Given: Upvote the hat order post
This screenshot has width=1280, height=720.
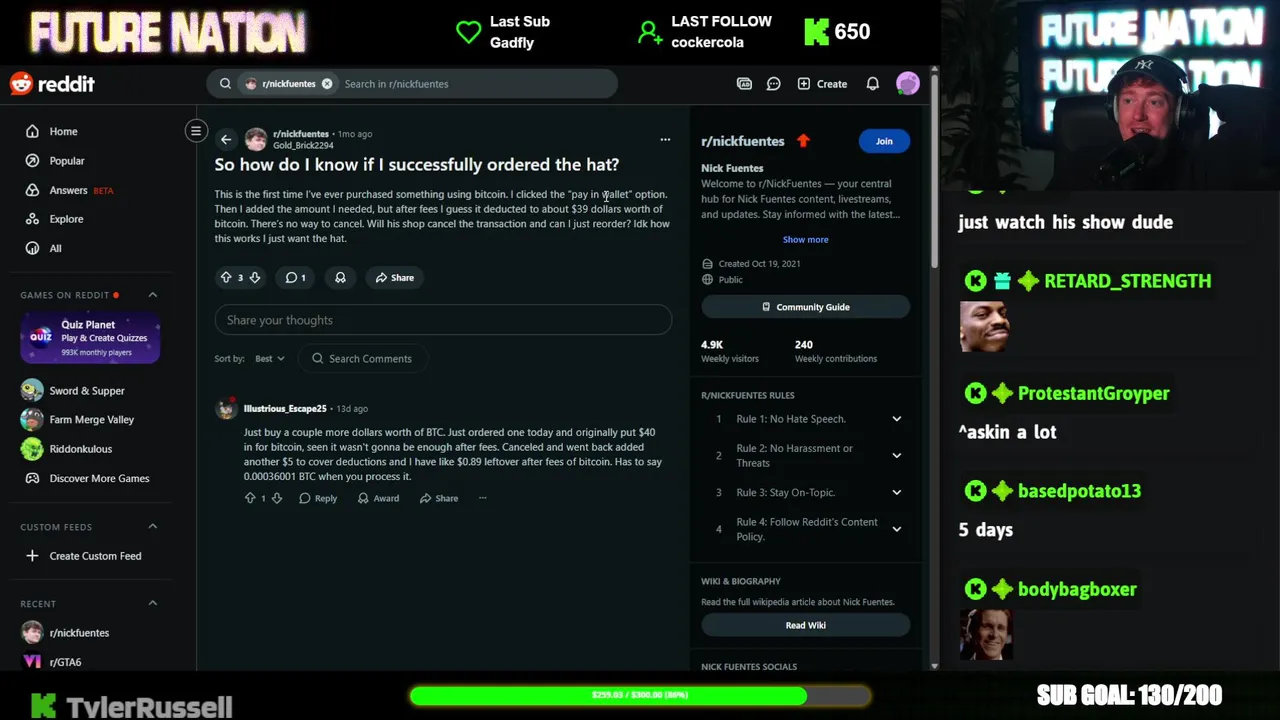Looking at the screenshot, I should tap(226, 278).
